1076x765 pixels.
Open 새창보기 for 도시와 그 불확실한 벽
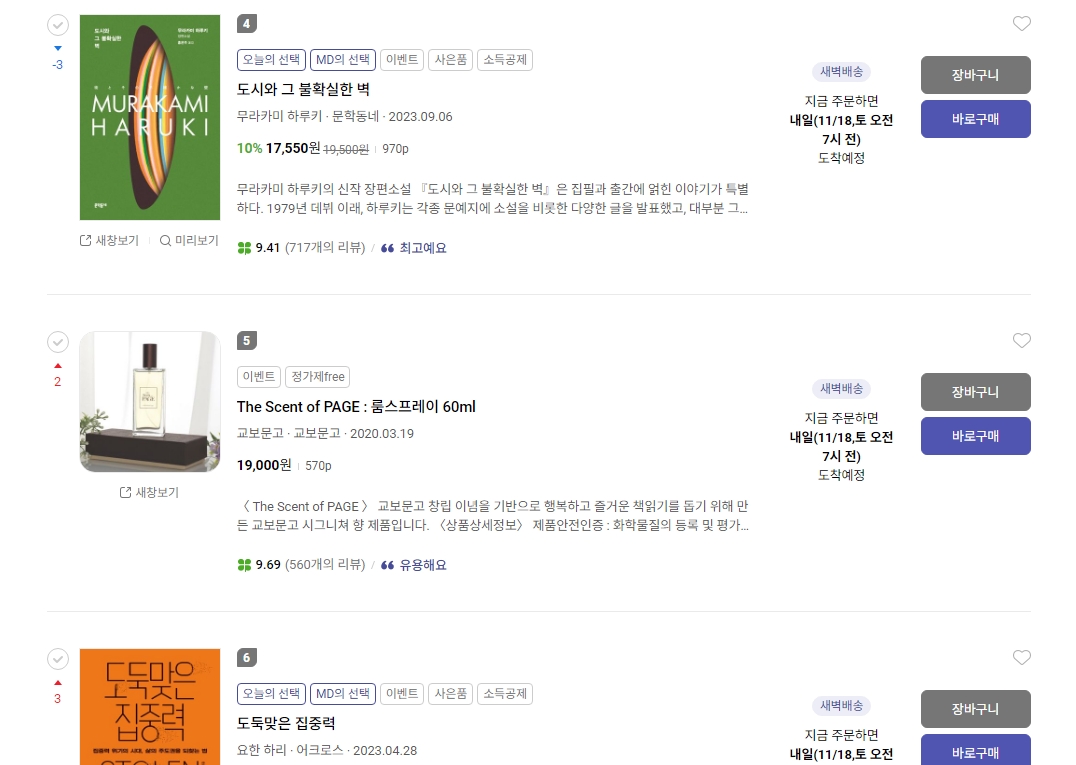110,240
